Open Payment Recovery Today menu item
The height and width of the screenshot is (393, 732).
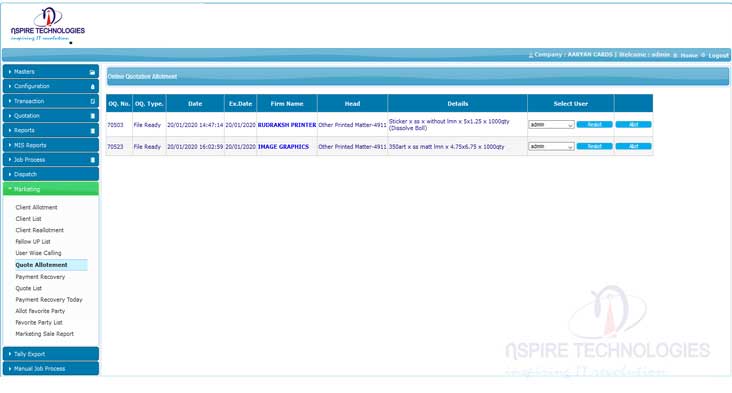49,300
